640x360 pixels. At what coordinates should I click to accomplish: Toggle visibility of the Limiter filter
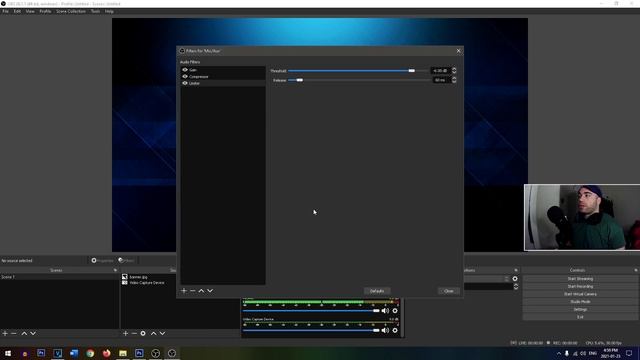185,83
